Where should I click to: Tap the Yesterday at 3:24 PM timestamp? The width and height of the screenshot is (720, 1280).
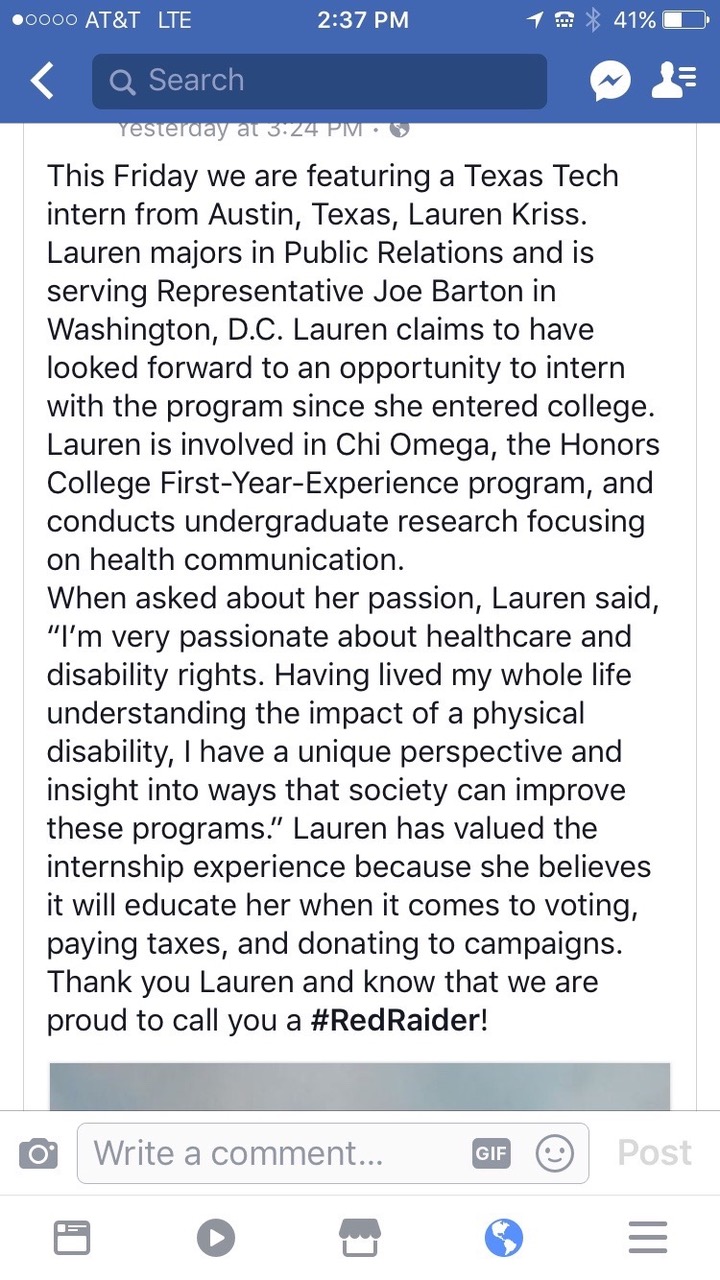tap(240, 129)
